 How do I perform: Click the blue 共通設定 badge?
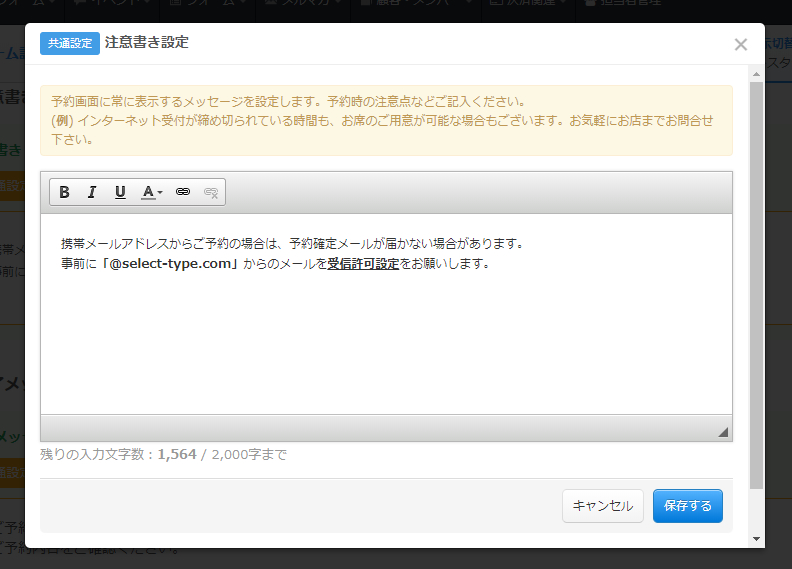(x=69, y=43)
